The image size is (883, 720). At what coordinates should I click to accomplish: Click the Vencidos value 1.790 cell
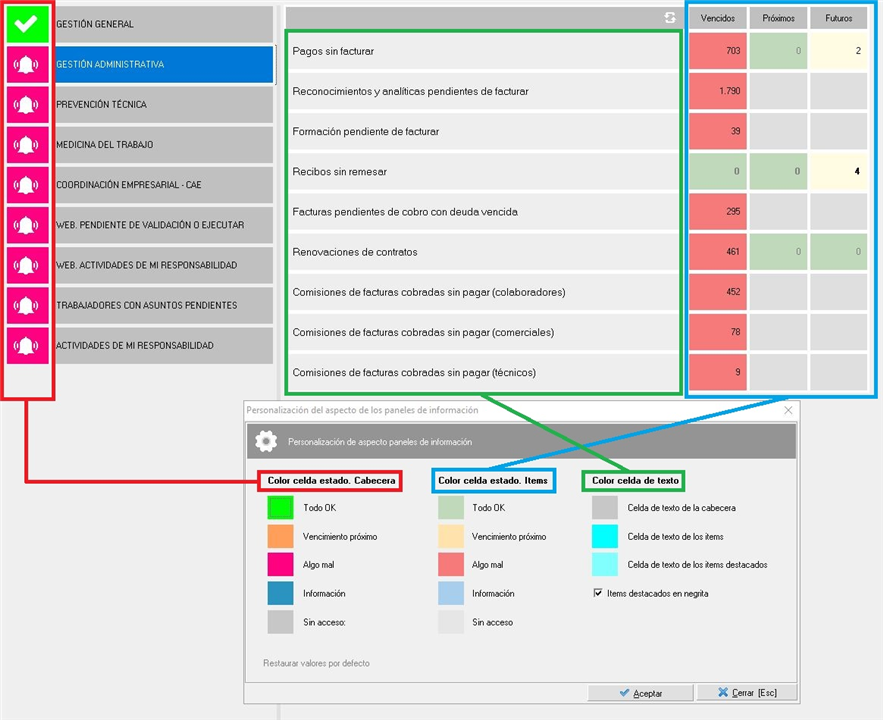[x=715, y=91]
